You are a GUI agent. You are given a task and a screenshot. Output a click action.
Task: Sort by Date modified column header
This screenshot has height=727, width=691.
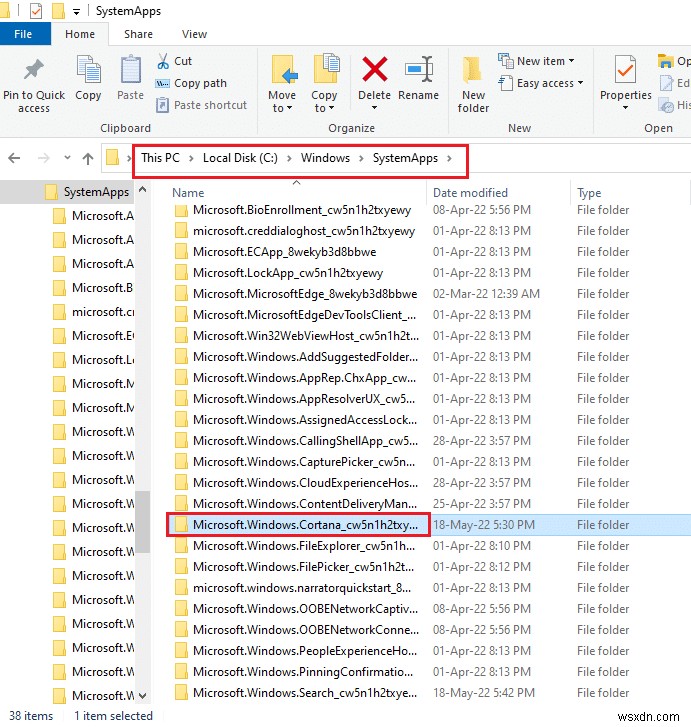tap(470, 193)
